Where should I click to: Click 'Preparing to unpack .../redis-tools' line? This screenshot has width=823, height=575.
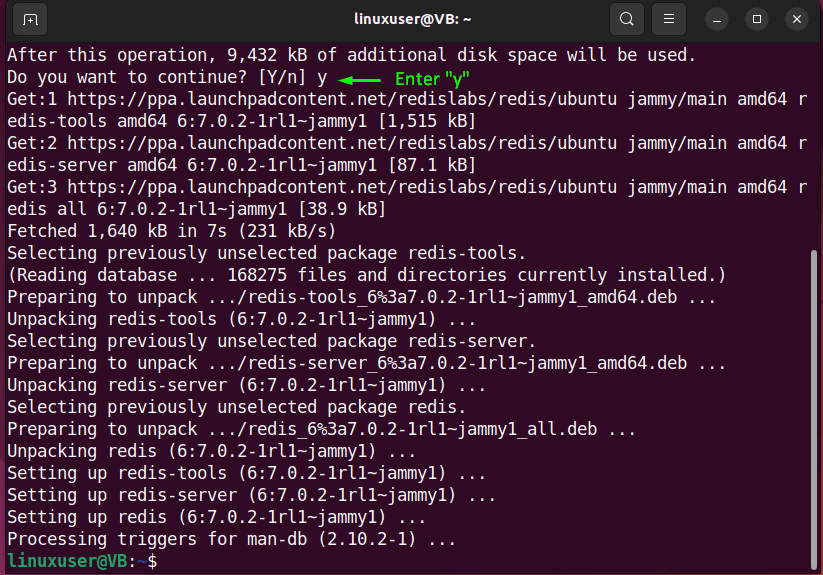coord(361,297)
